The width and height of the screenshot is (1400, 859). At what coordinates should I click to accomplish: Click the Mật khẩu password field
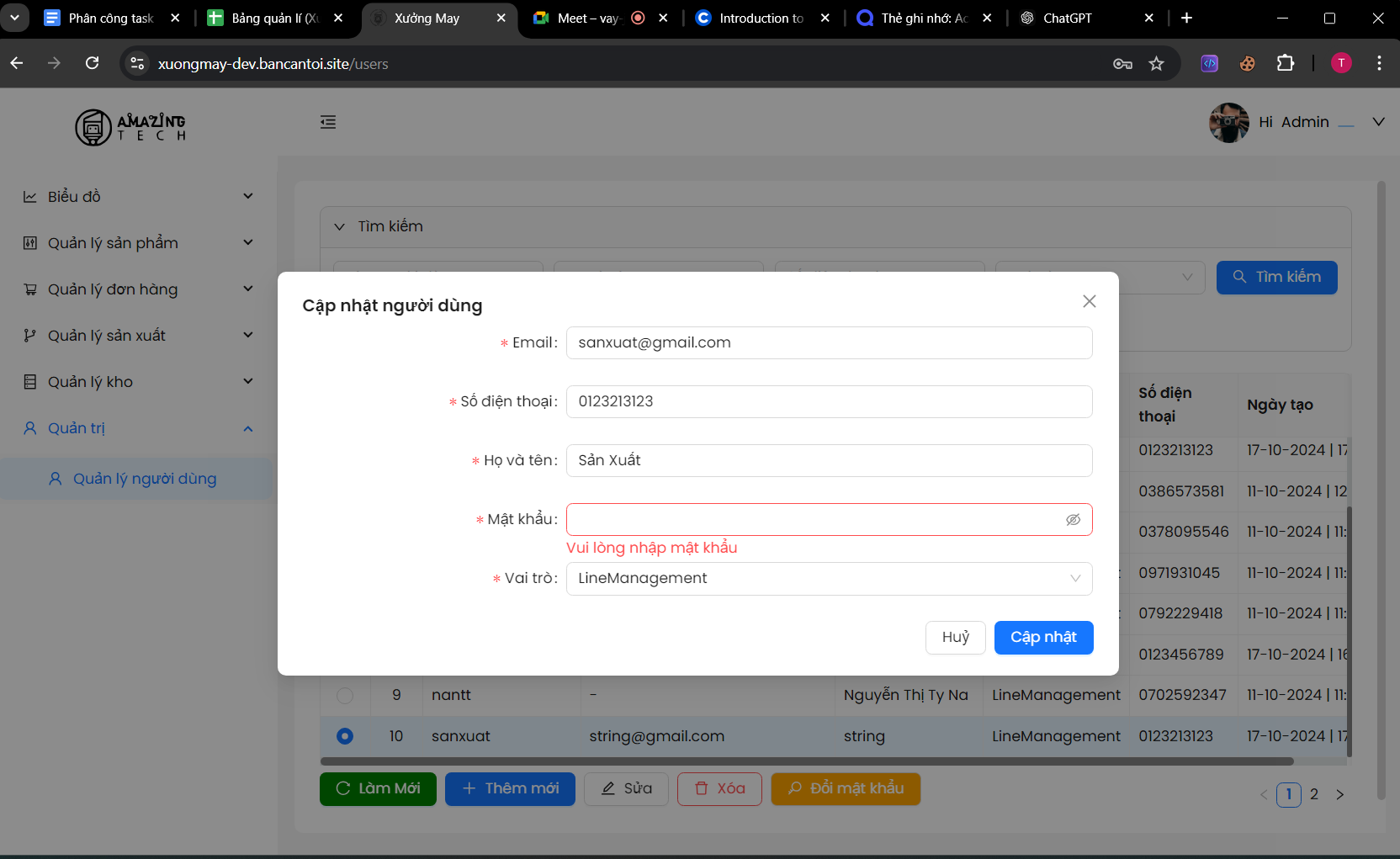pyautogui.click(x=812, y=520)
